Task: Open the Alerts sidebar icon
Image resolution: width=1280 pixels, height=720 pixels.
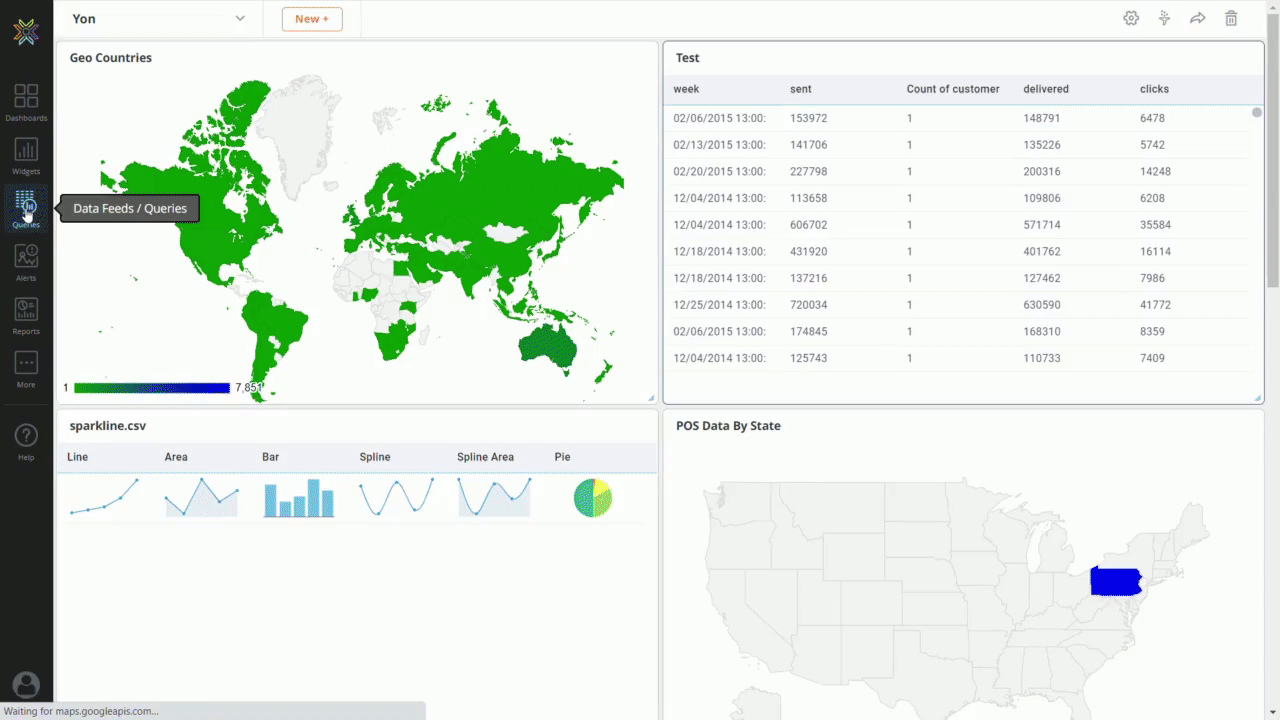Action: 26,257
